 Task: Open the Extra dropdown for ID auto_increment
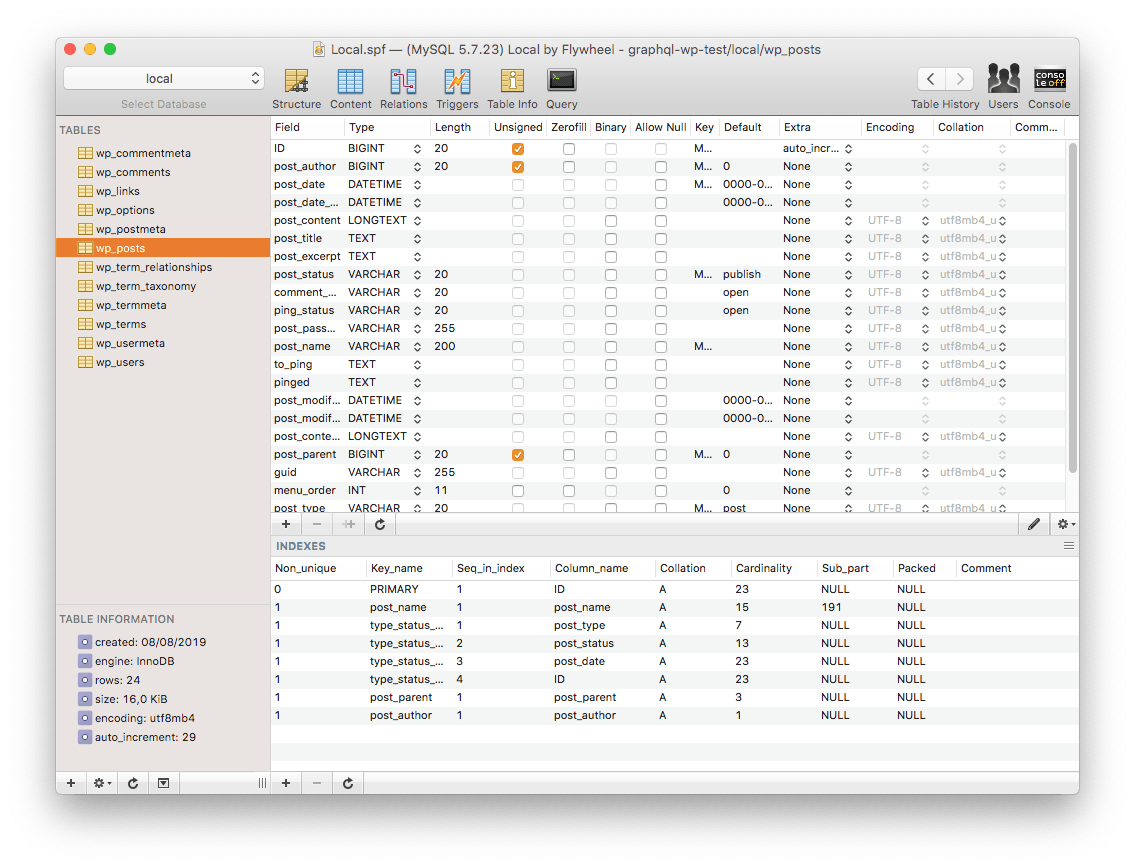pos(848,148)
